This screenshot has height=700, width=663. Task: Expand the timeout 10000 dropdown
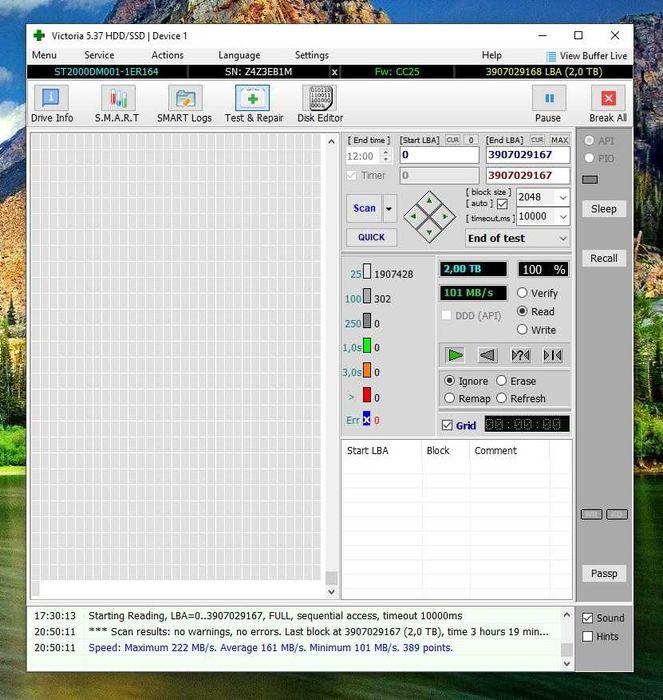coord(563,217)
